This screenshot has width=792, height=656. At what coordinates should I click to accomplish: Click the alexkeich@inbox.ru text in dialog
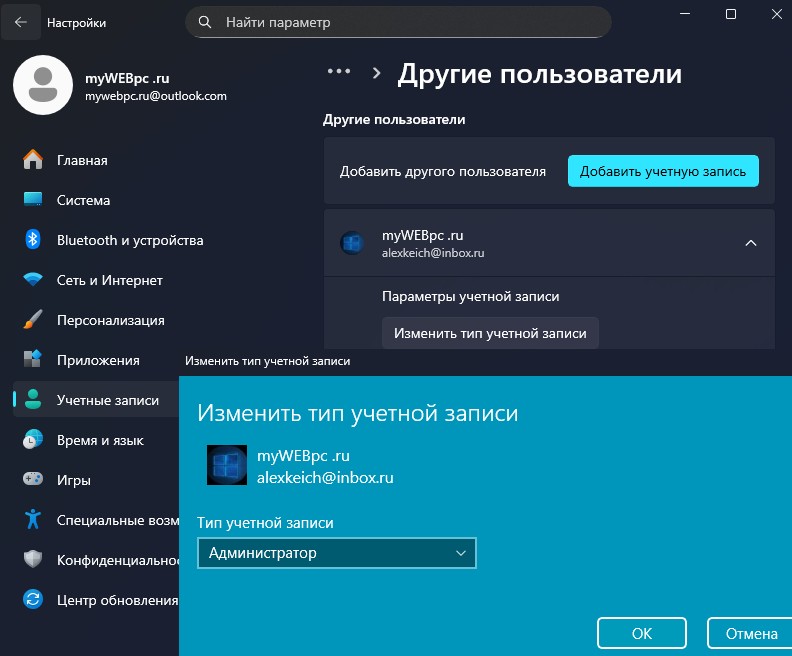[x=325, y=477]
